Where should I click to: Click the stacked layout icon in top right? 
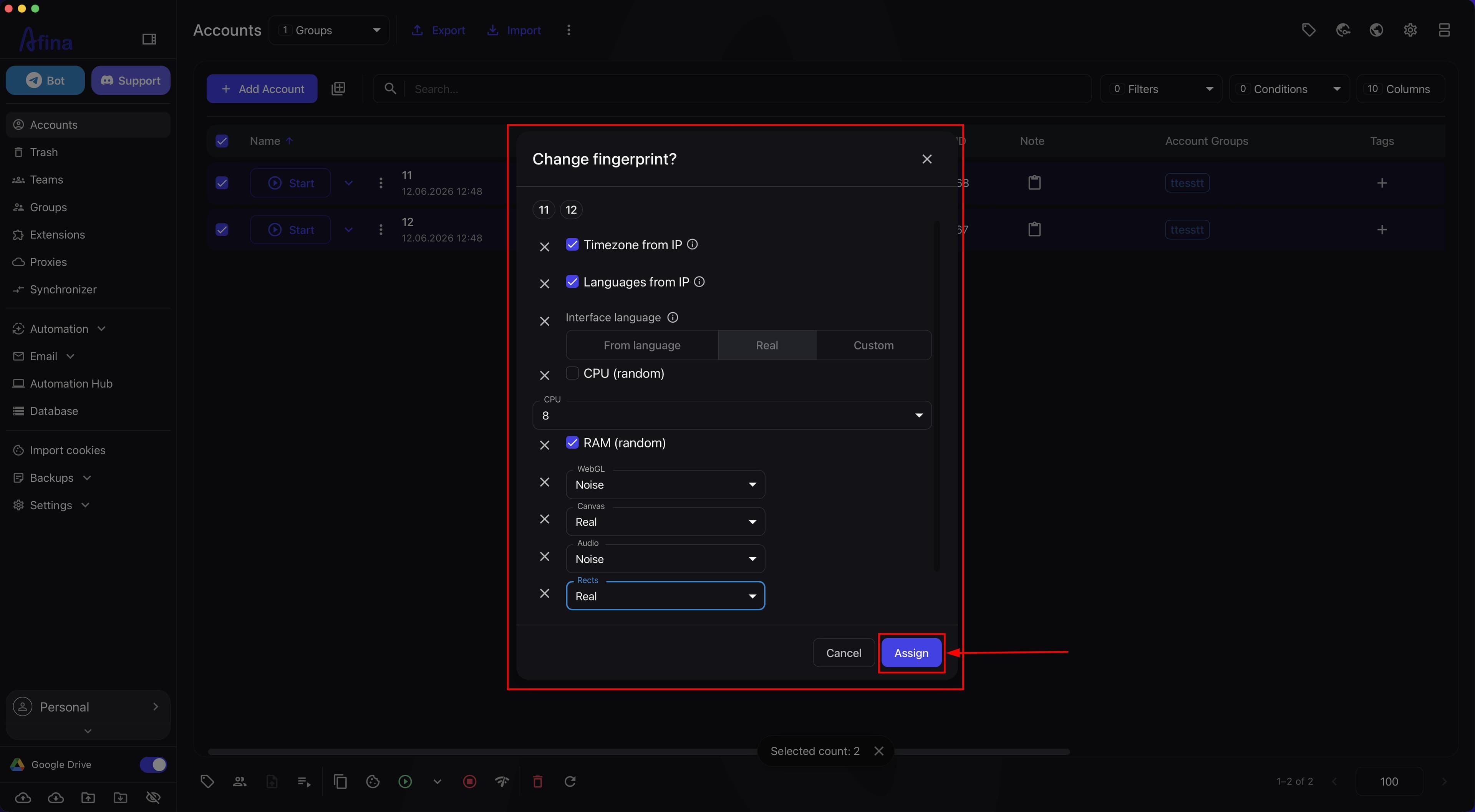[1444, 30]
